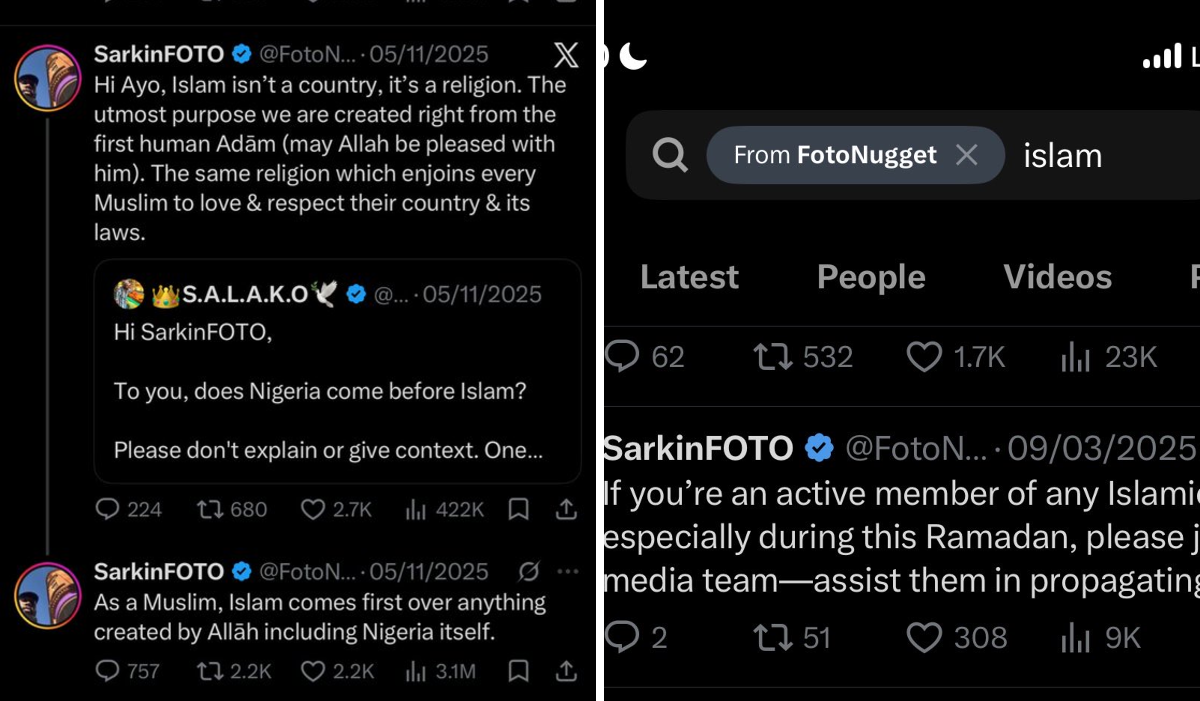Image resolution: width=1200 pixels, height=701 pixels.
Task: Switch to the People tab
Action: coord(871,276)
